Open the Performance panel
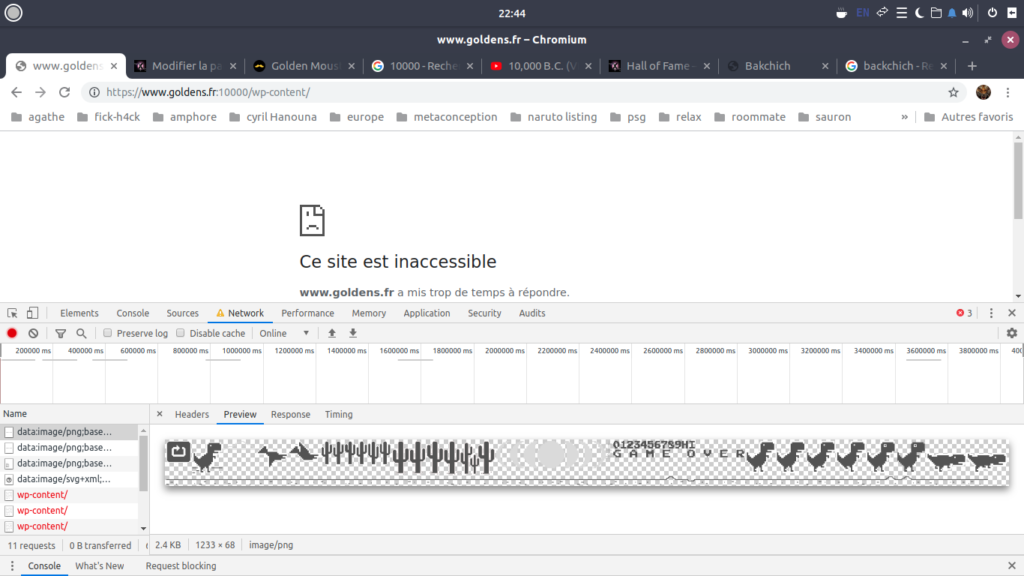 coord(308,313)
